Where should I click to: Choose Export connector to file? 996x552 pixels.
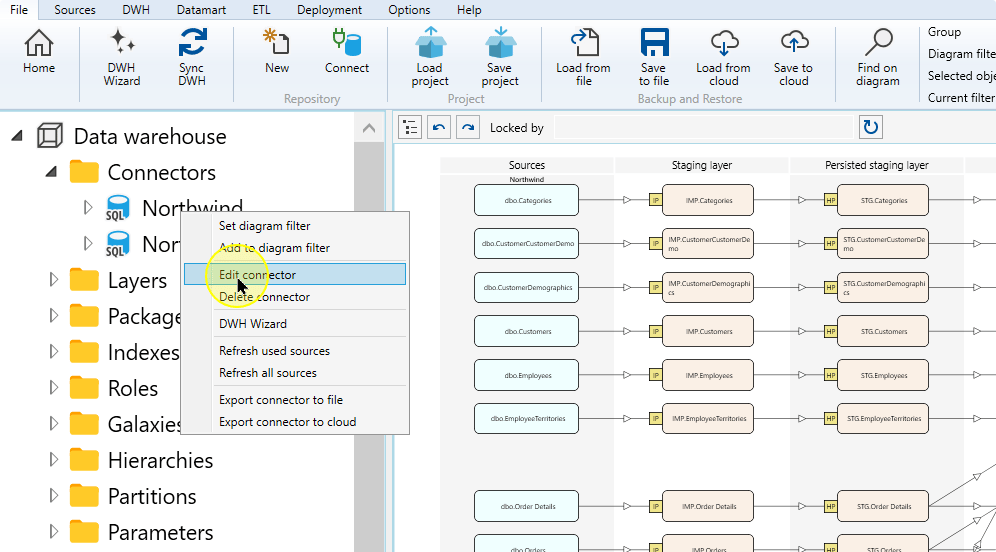click(295, 400)
